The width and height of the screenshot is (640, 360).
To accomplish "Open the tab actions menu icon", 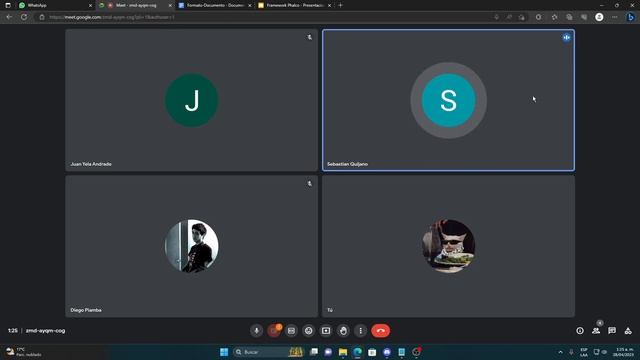I will [8, 5].
